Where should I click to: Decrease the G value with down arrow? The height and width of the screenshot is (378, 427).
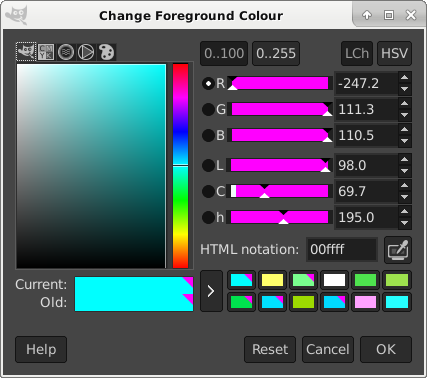click(405, 115)
